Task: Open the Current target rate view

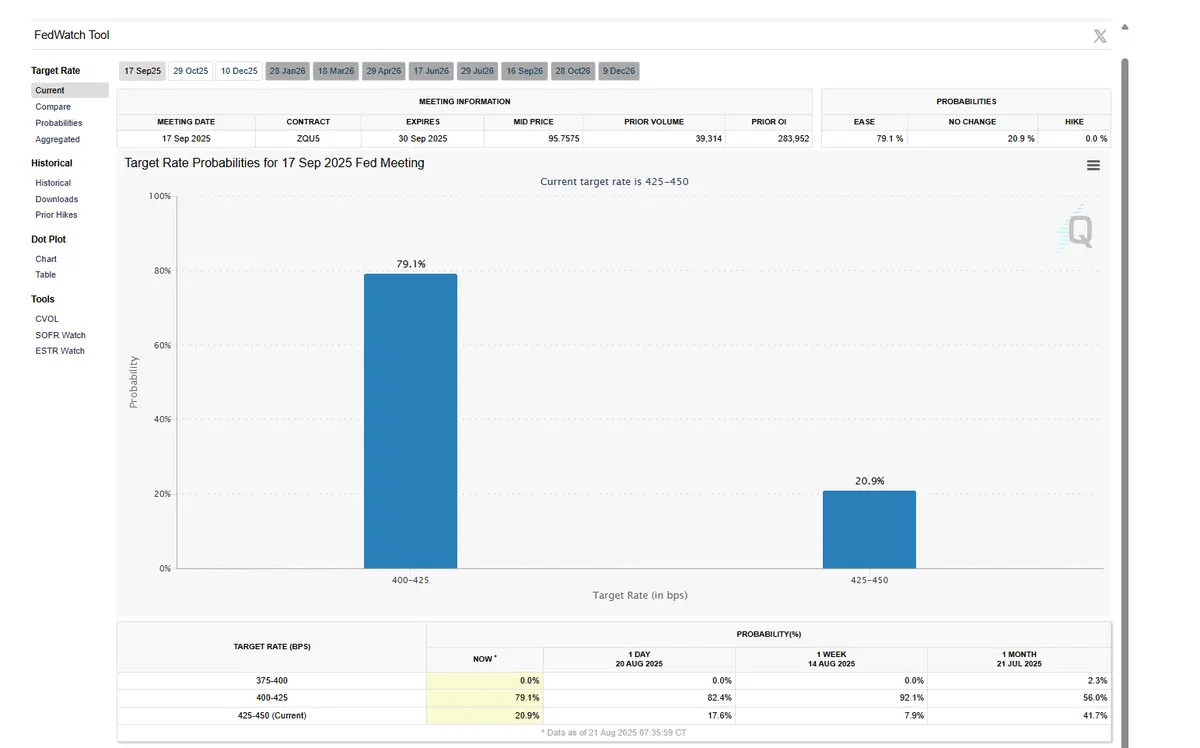Action: 70,90
